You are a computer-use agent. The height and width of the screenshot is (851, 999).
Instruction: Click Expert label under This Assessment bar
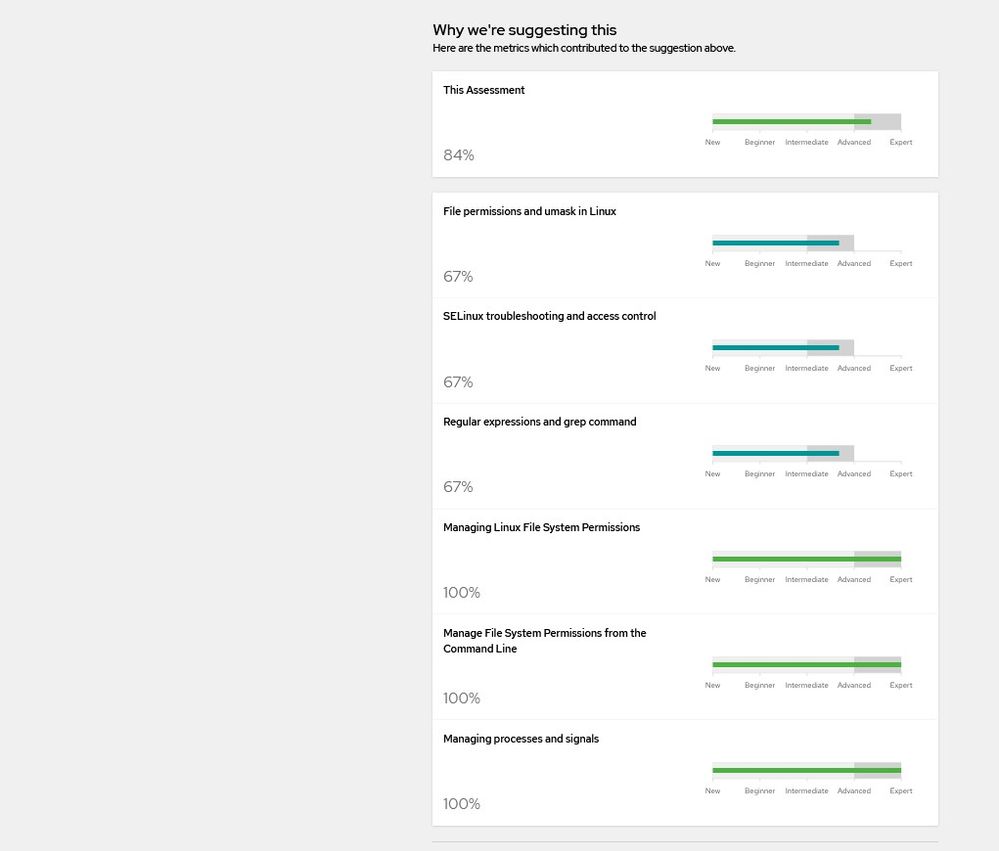[901, 142]
